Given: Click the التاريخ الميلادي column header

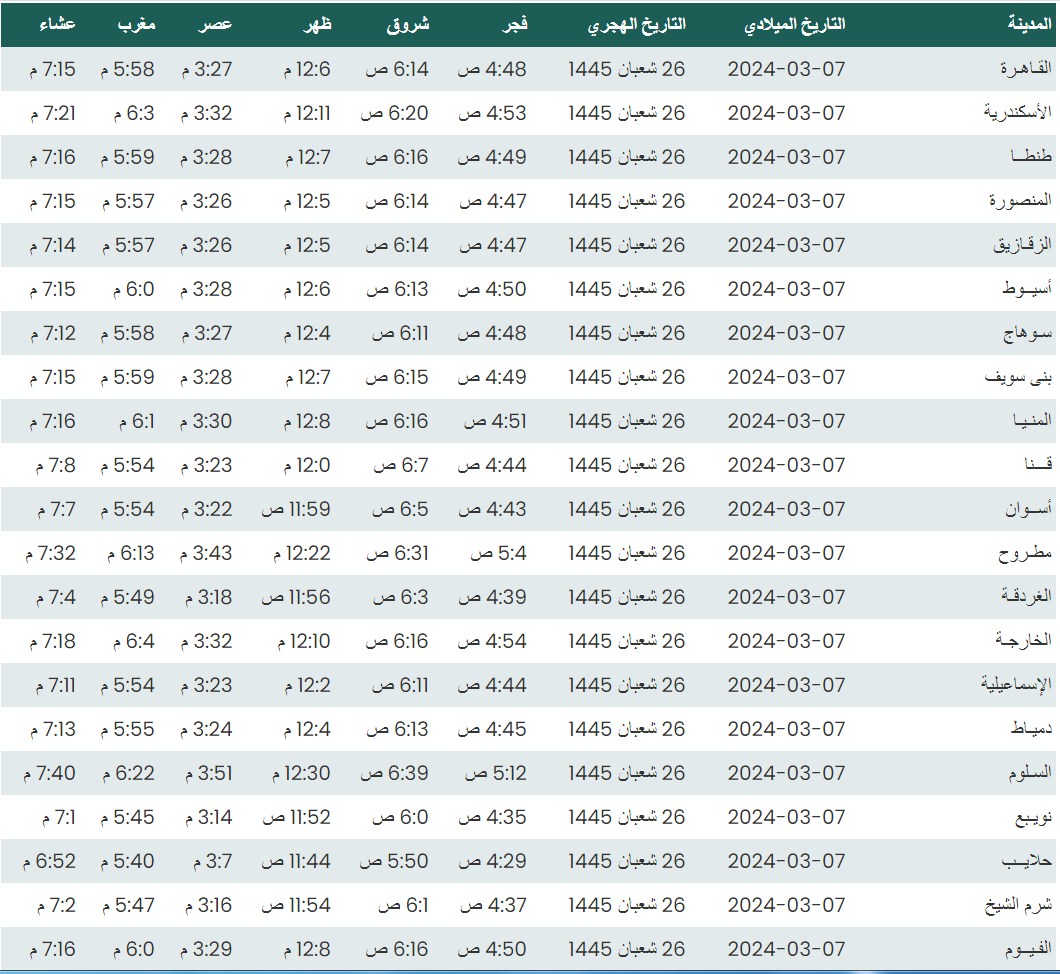Looking at the screenshot, I should click(x=795, y=25).
